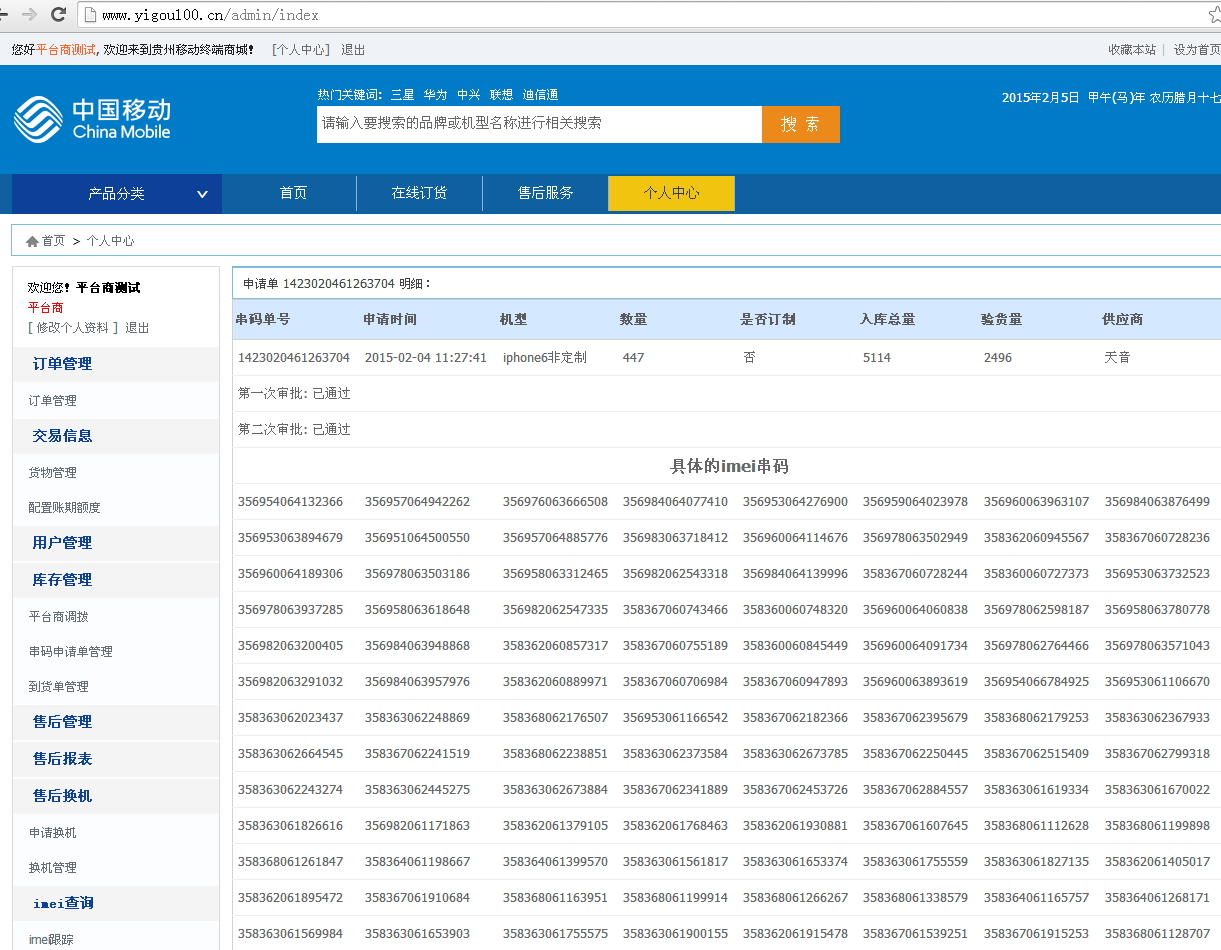Open the 售后服务 navigation tab
This screenshot has width=1221, height=950.
point(545,193)
